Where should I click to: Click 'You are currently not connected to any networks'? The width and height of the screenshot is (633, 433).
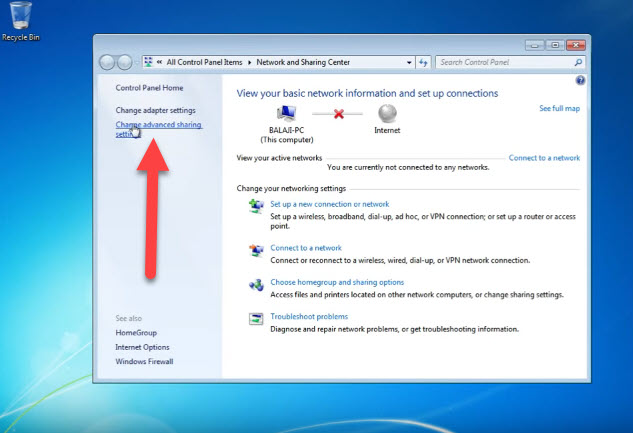click(408, 167)
